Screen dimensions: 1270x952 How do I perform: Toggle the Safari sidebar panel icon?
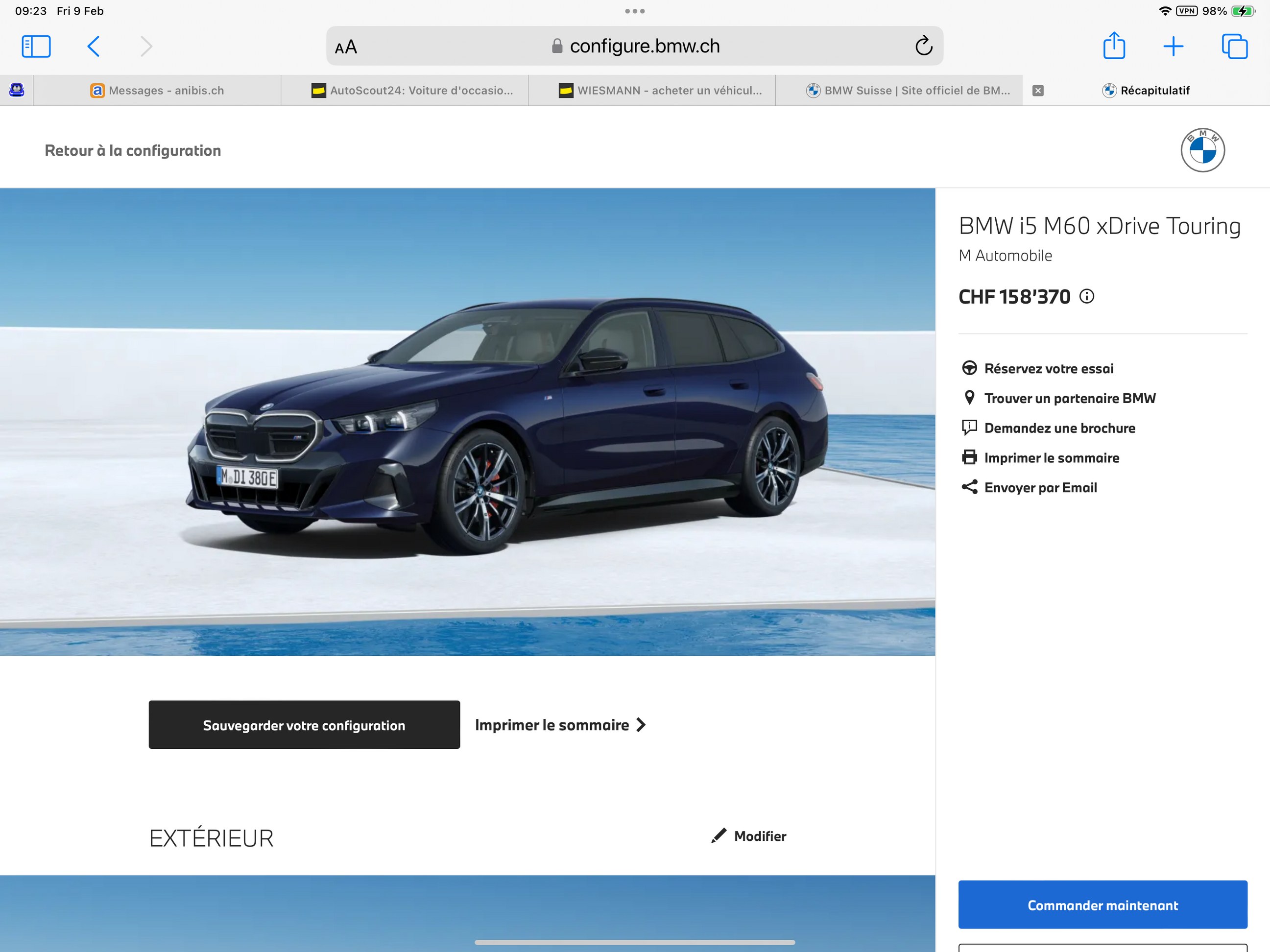(36, 47)
